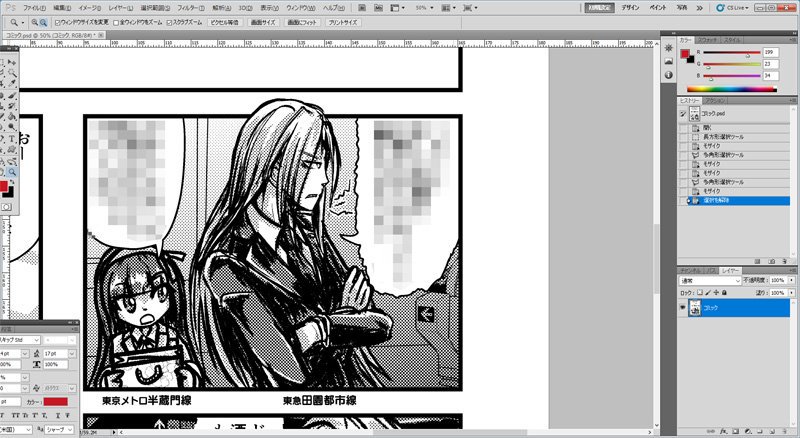Image resolution: width=800 pixels, height=438 pixels.
Task: Toggle history brush source for コミック.psd snapshot
Action: pyautogui.click(x=683, y=114)
